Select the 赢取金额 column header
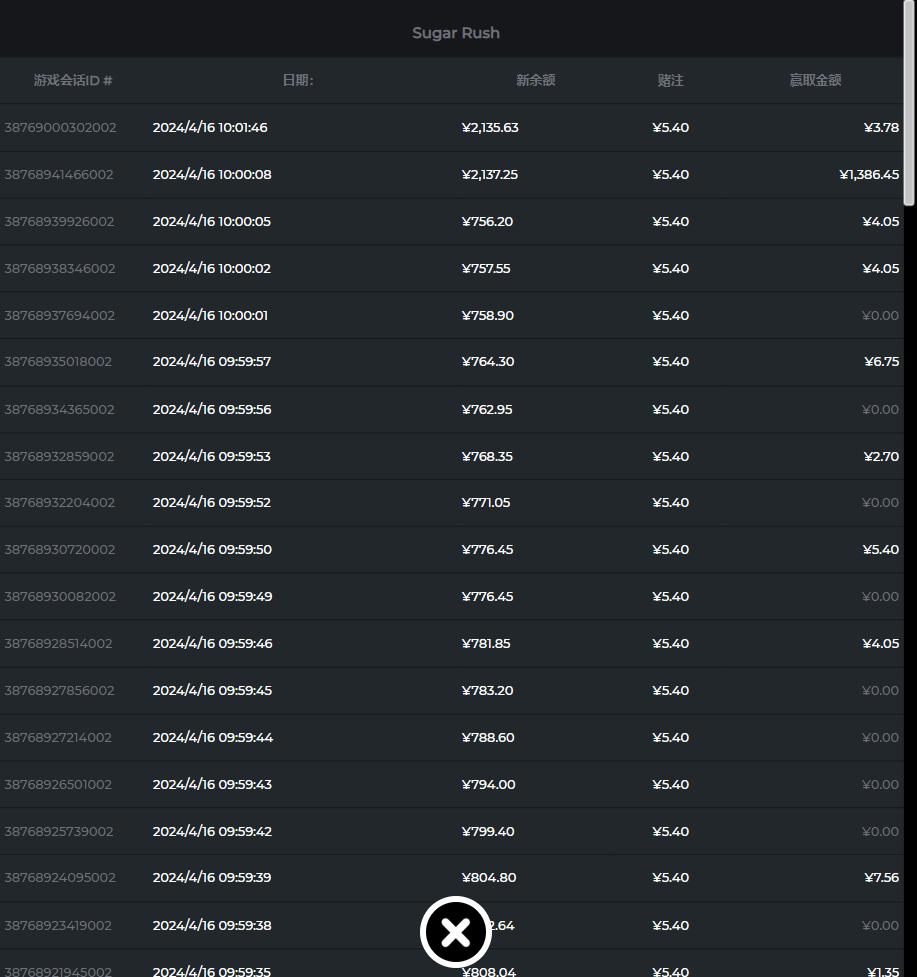Screen dimensions: 917x977 [x=815, y=80]
